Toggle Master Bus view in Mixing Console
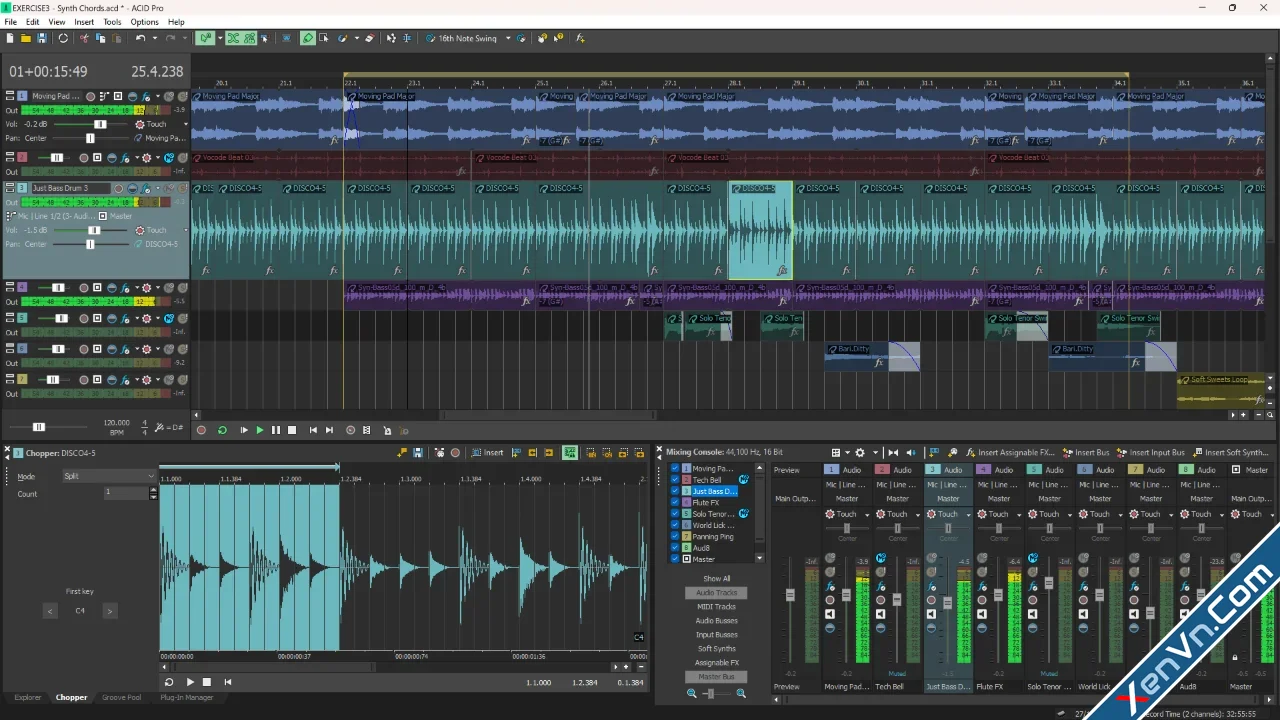The height and width of the screenshot is (720, 1280). point(716,677)
